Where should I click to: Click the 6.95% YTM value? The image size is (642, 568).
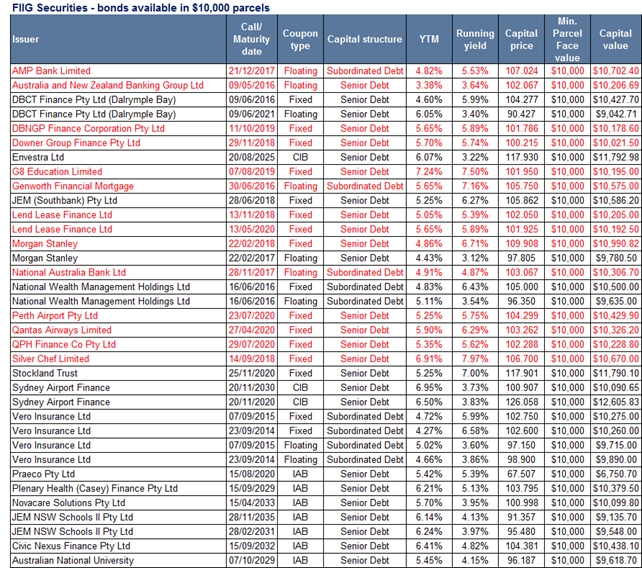click(429, 387)
